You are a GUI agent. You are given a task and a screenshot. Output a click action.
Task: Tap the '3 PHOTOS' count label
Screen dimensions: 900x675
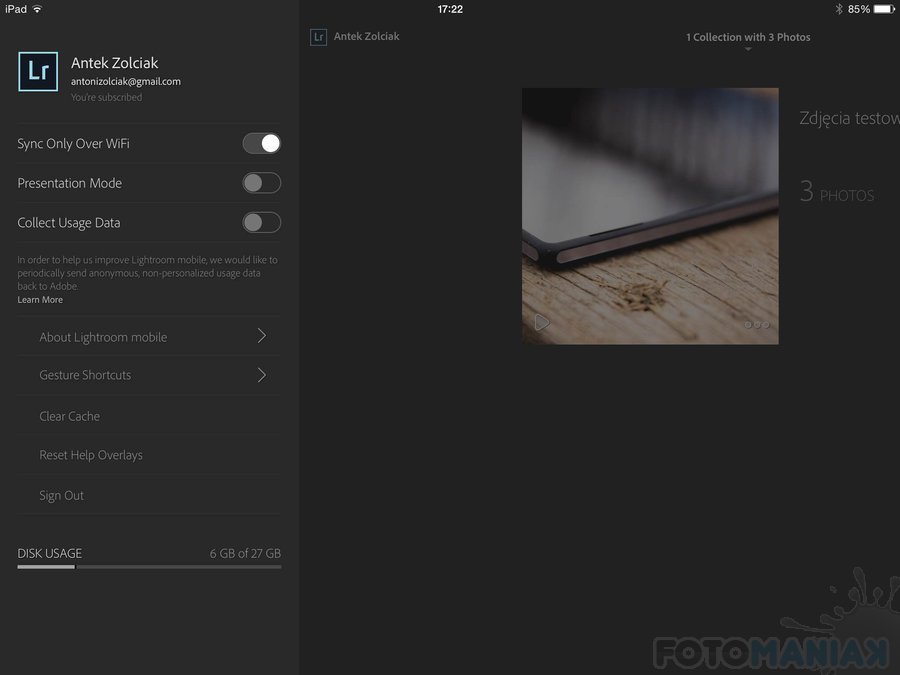[x=837, y=192]
